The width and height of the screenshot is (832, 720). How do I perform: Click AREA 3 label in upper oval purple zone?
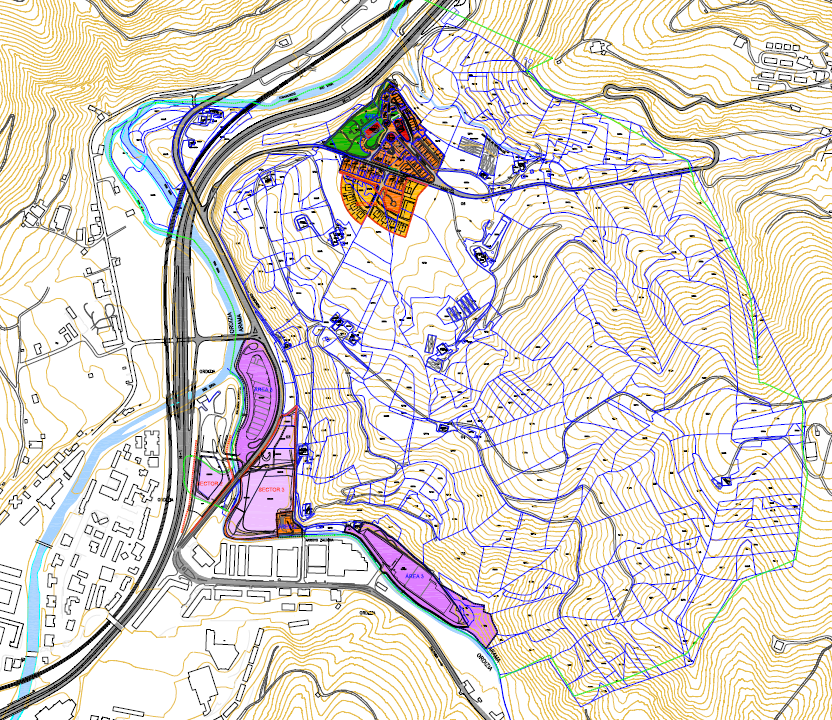(263, 388)
